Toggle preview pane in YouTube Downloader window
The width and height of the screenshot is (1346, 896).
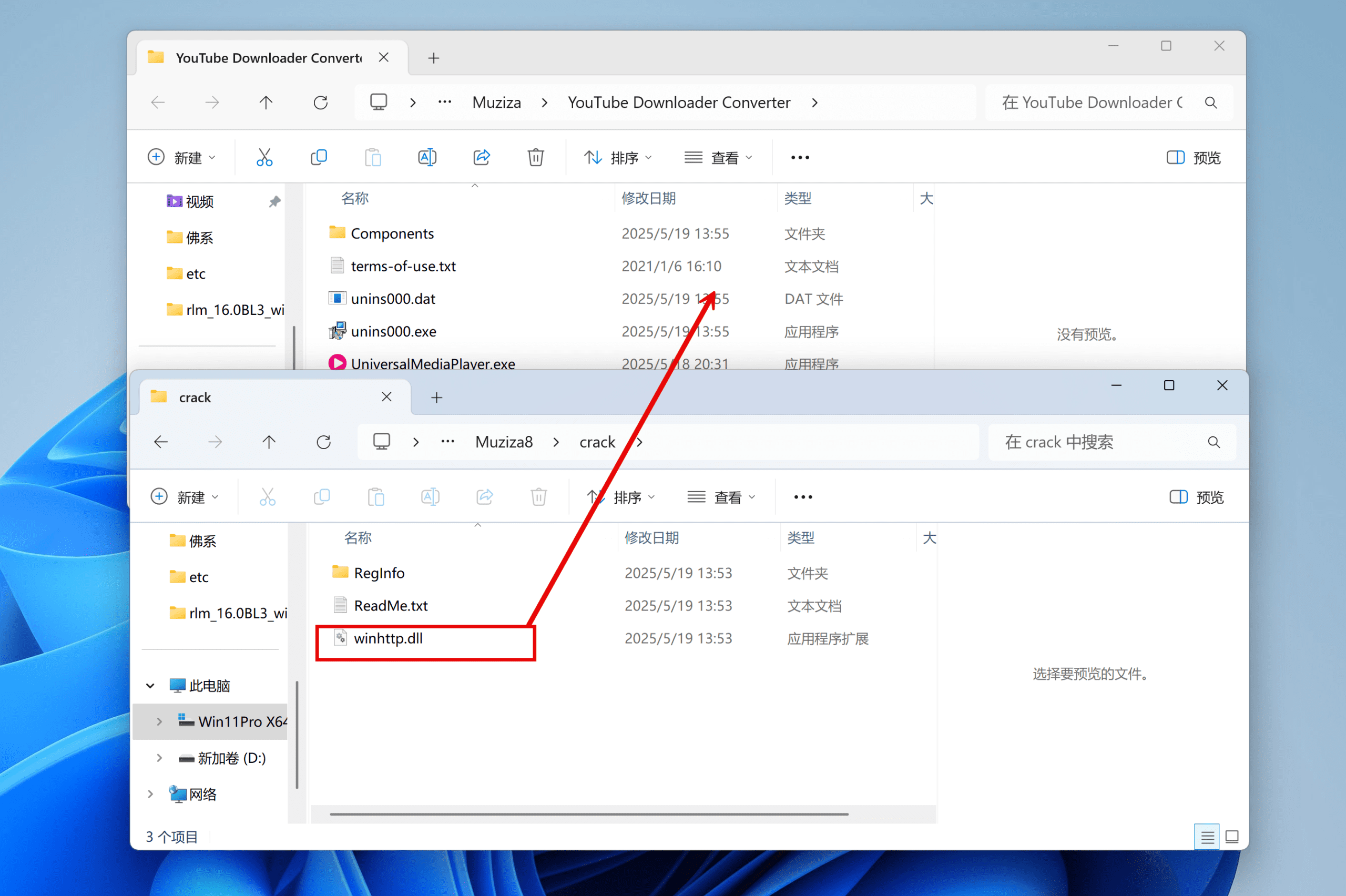pyautogui.click(x=1193, y=158)
